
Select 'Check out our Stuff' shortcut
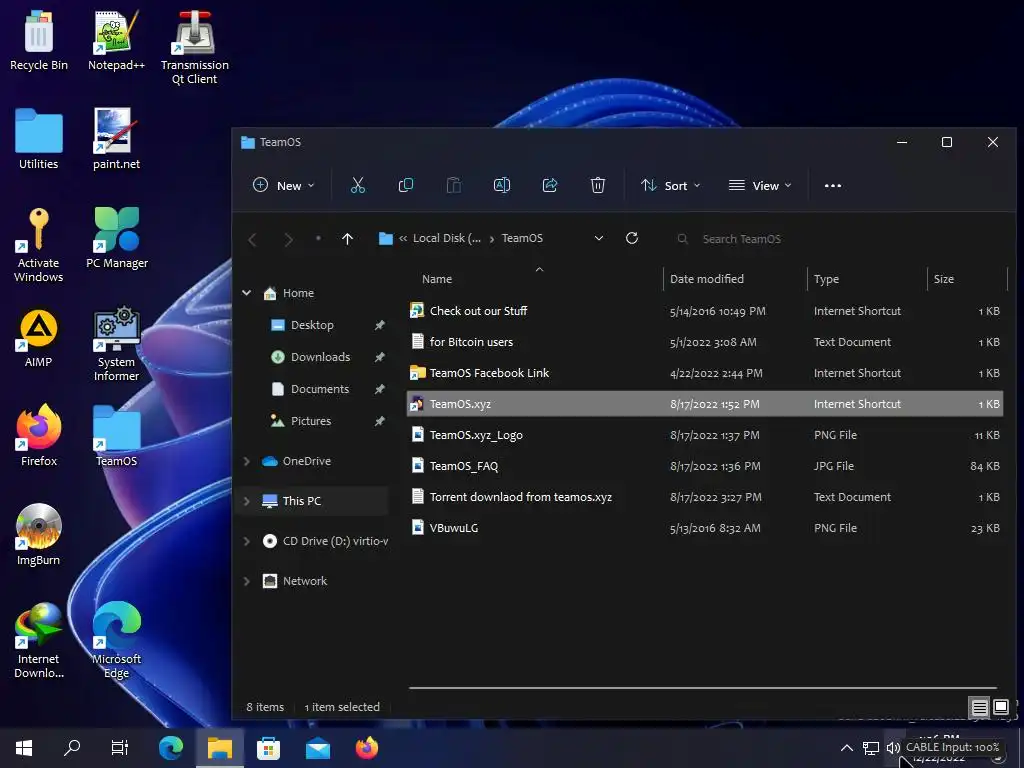[705, 311]
